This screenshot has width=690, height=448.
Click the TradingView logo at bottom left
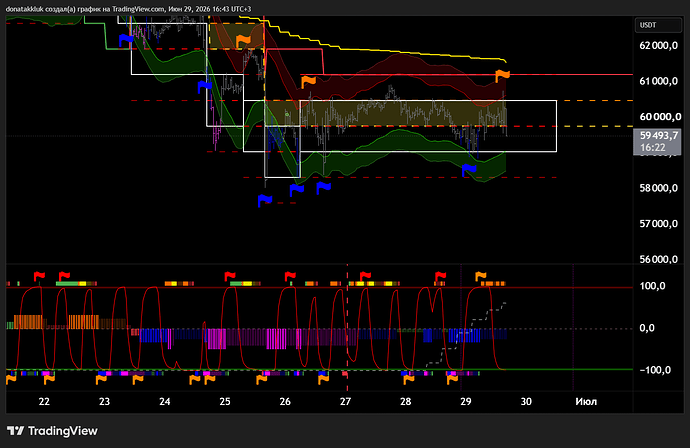click(52, 431)
